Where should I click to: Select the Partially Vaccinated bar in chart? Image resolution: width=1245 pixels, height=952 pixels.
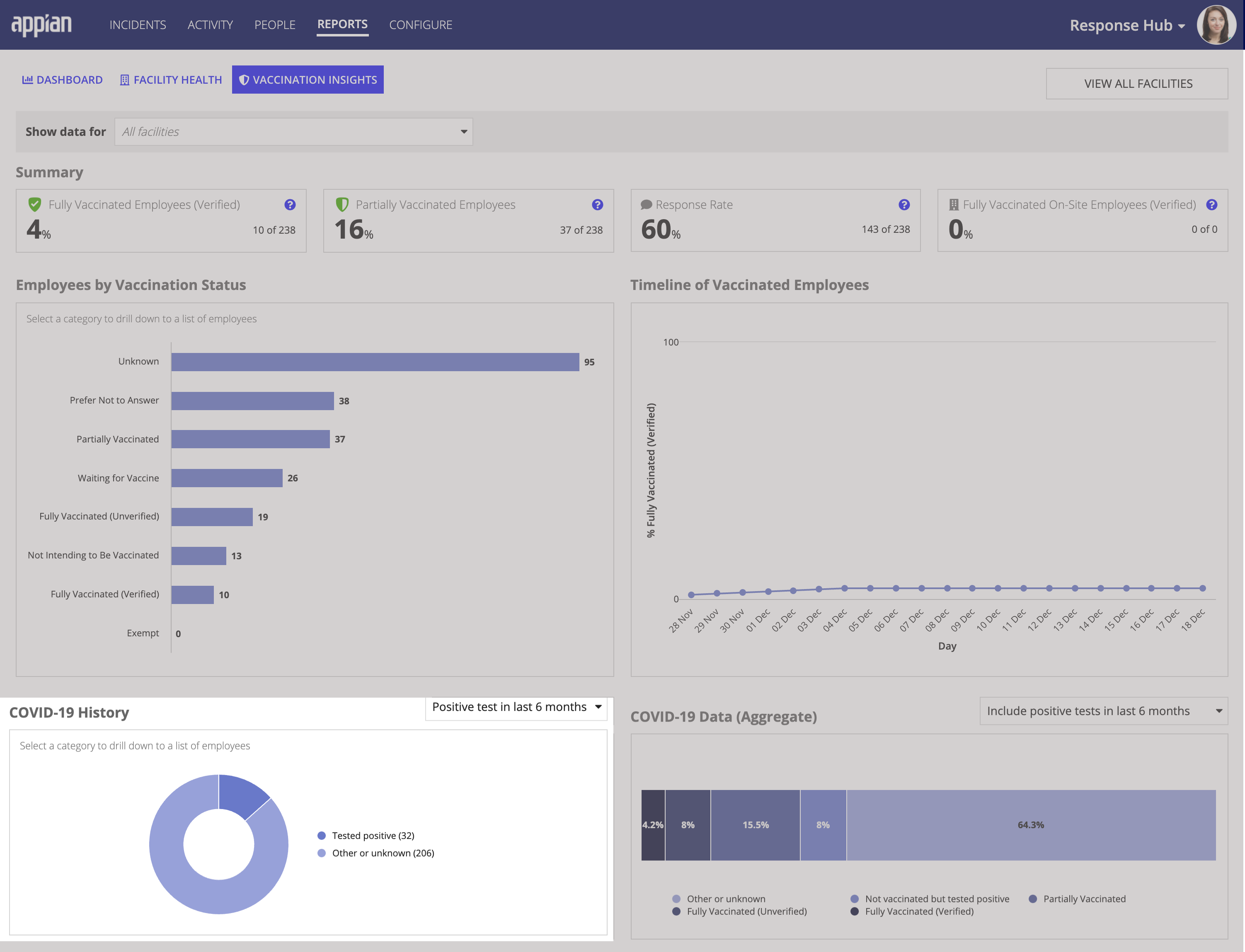coord(251,439)
